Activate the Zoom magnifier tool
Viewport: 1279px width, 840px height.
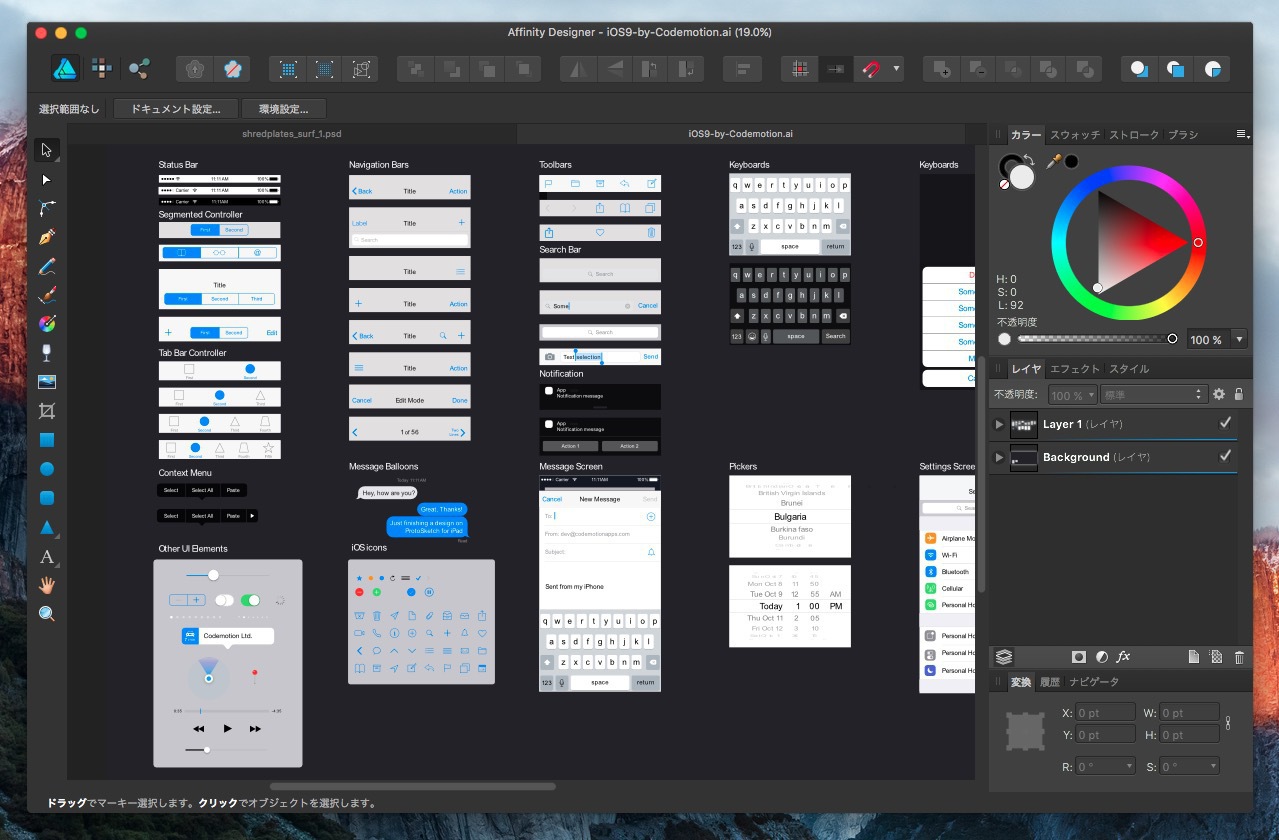tap(46, 614)
